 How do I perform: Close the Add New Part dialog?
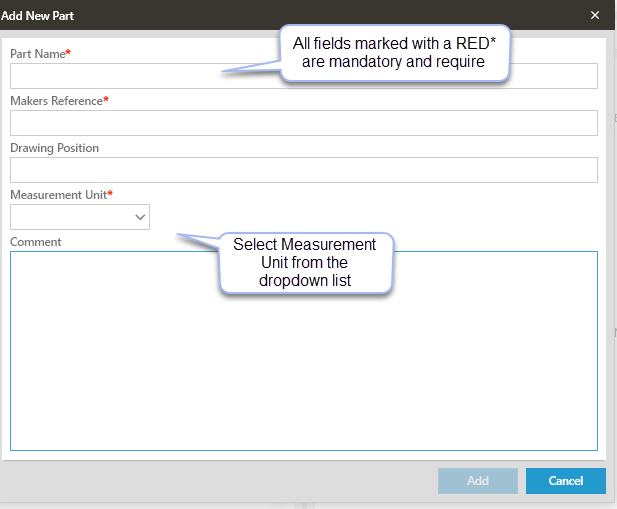(x=595, y=15)
